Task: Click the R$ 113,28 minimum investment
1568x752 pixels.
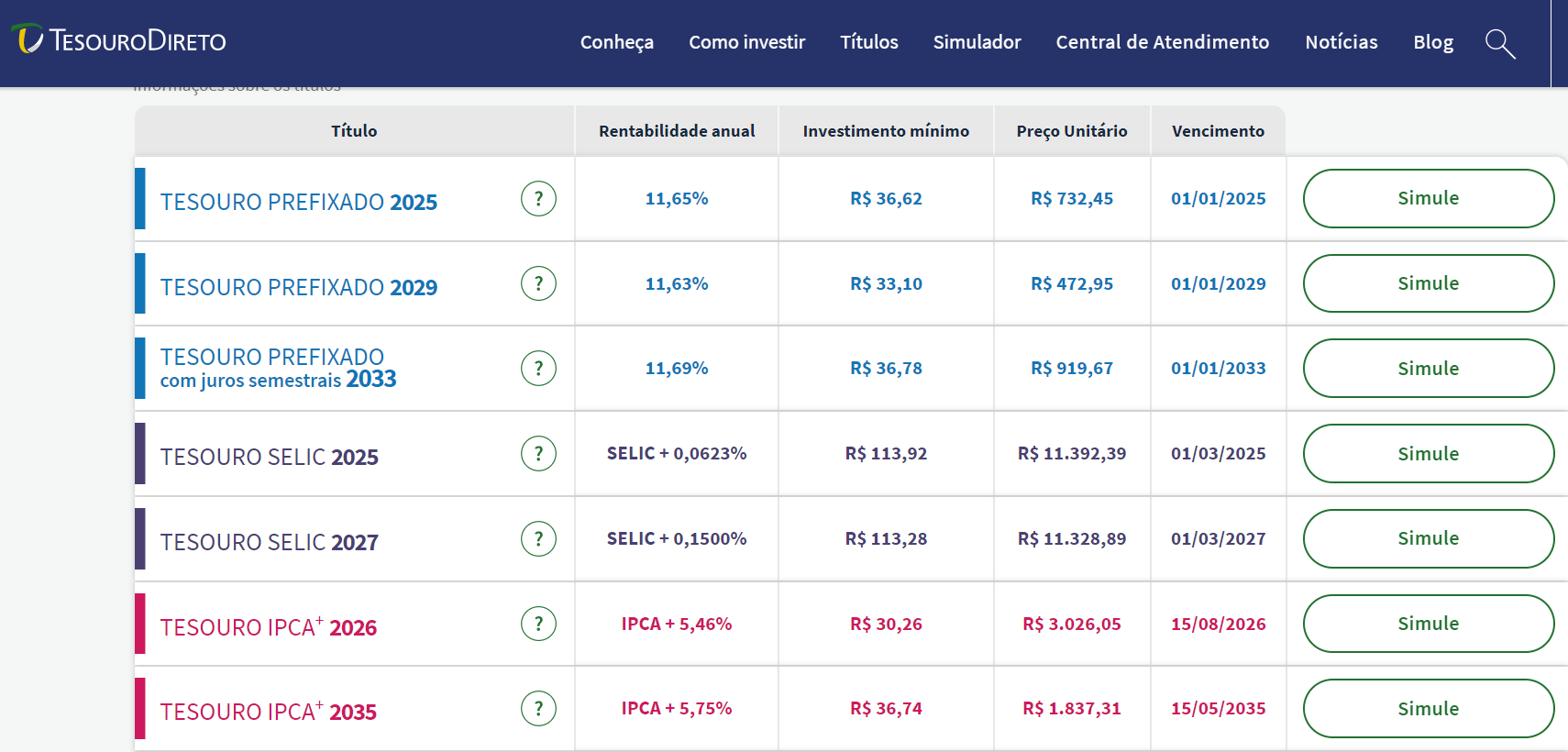Action: (886, 538)
